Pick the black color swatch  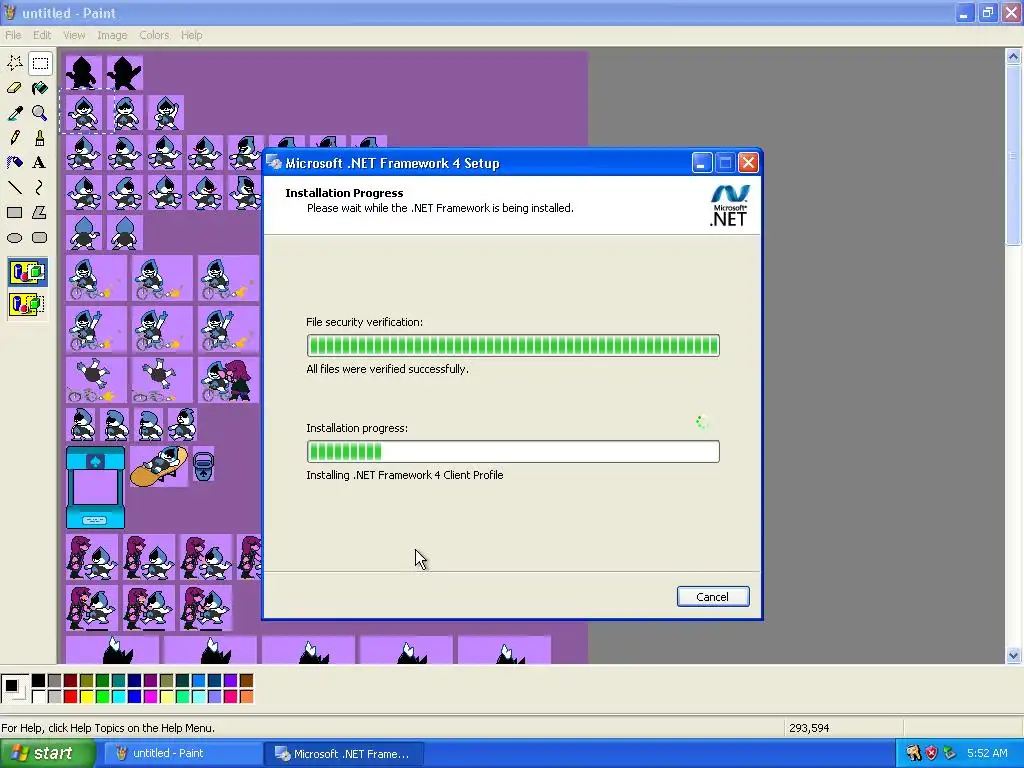click(39, 680)
